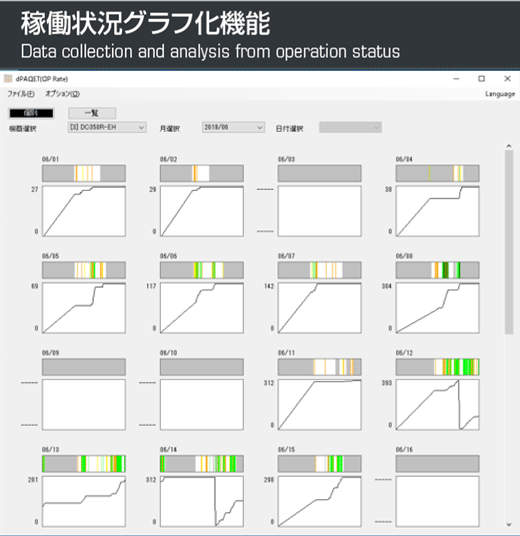Select the empty 06/03 chart
520x536 pixels.
click(x=320, y=211)
